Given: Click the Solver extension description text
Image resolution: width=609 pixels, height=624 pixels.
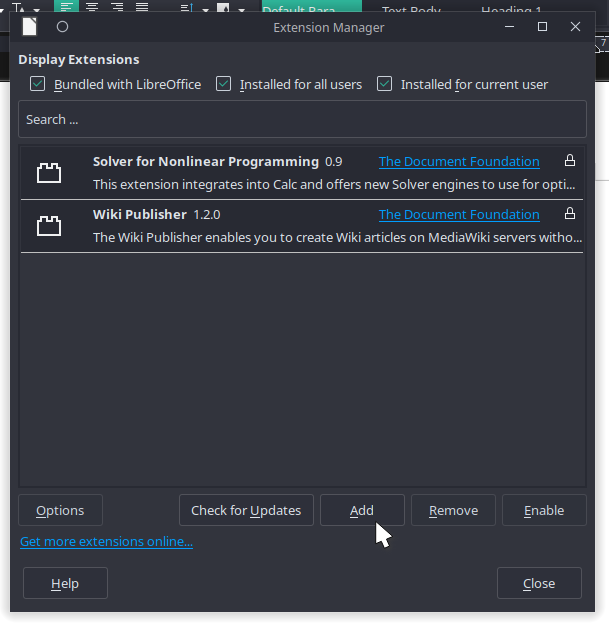Looking at the screenshot, I should 334,185.
